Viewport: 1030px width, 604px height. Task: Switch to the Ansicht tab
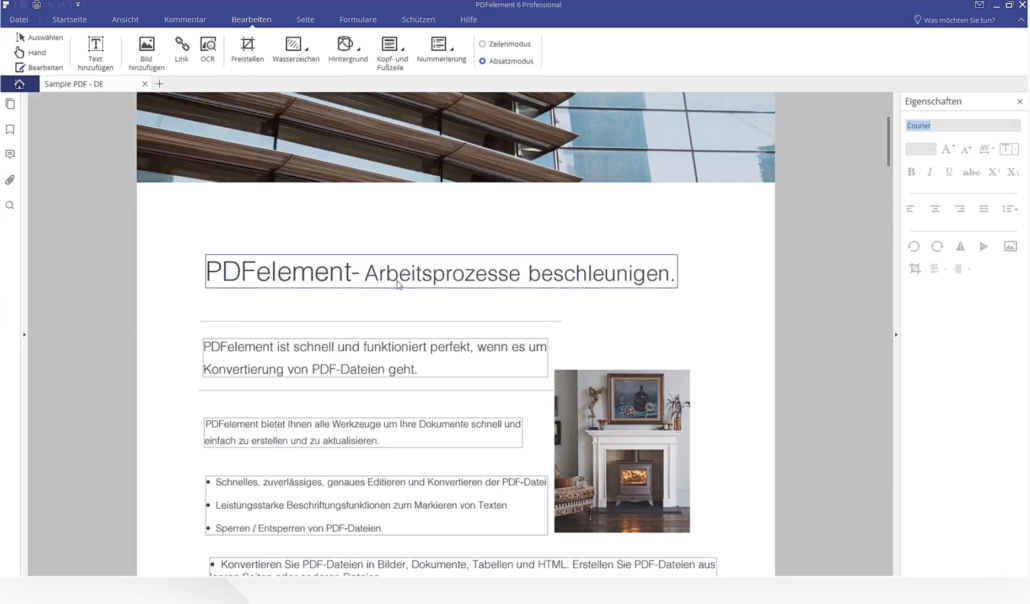(125, 20)
